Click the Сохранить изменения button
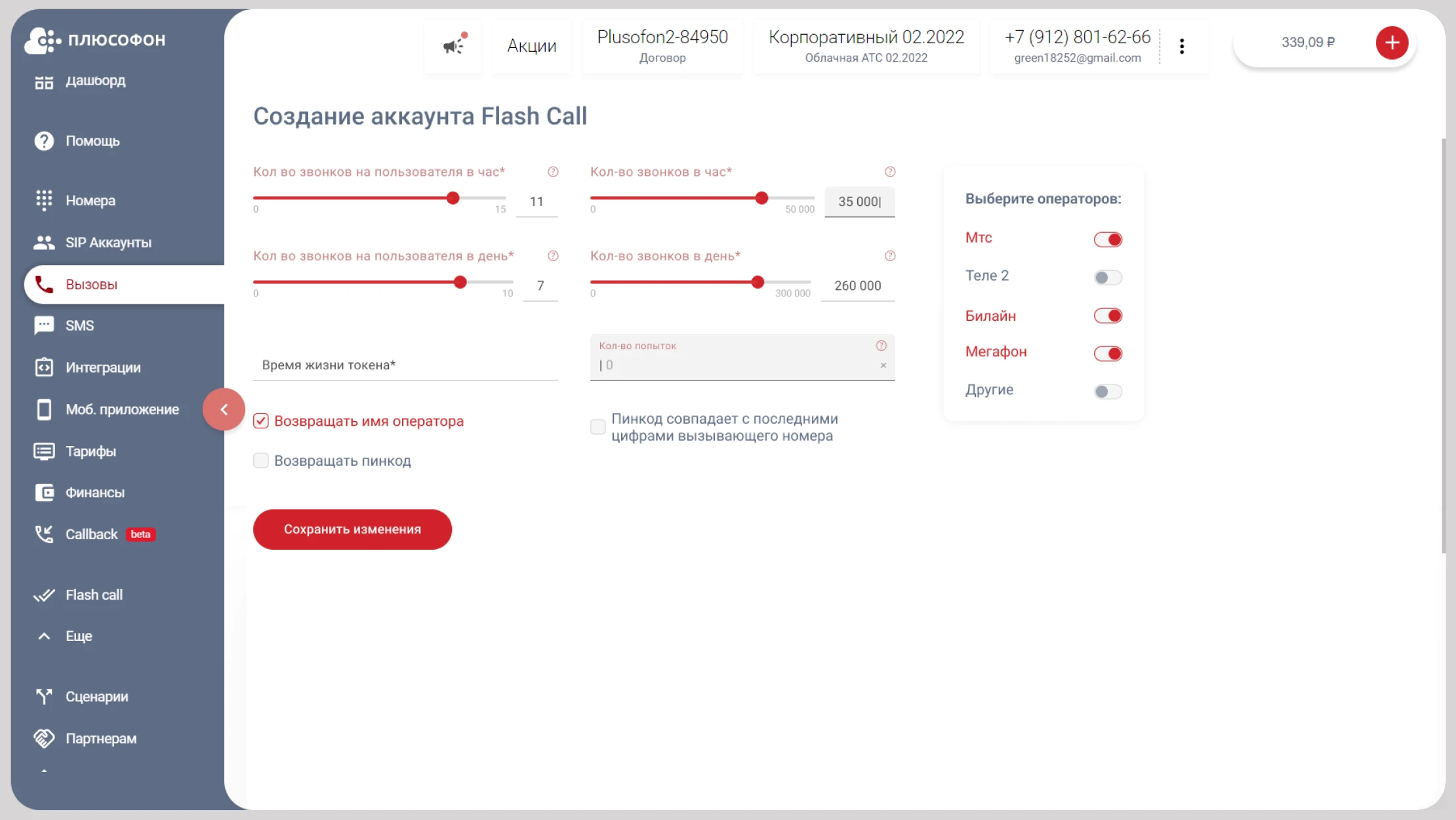Image resolution: width=1456 pixels, height=820 pixels. tap(352, 529)
